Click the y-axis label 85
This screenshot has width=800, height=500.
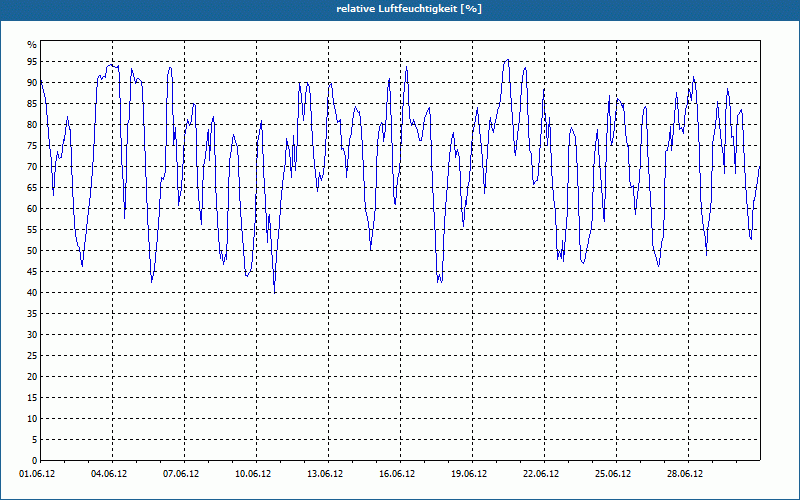tap(32, 104)
